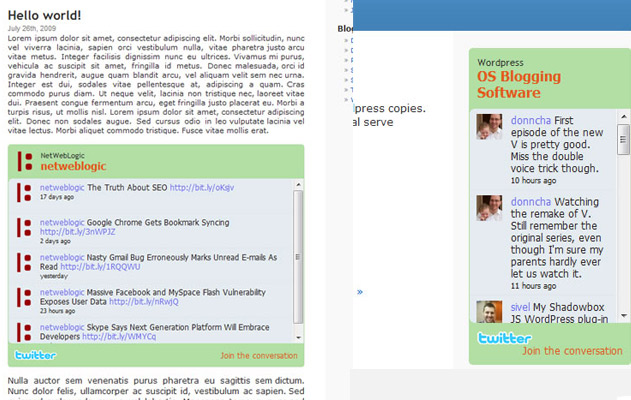Click sivel's photo beside My Shadowbox tweet

tap(489, 312)
